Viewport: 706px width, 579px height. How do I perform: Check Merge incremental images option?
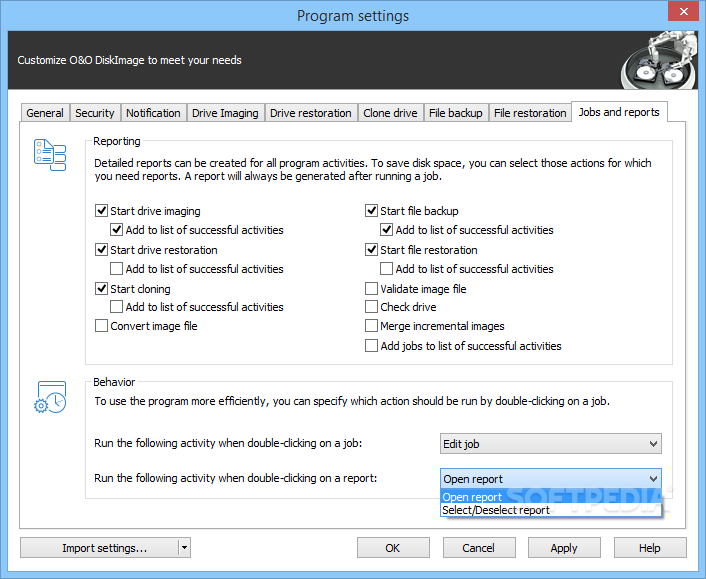[x=371, y=326]
